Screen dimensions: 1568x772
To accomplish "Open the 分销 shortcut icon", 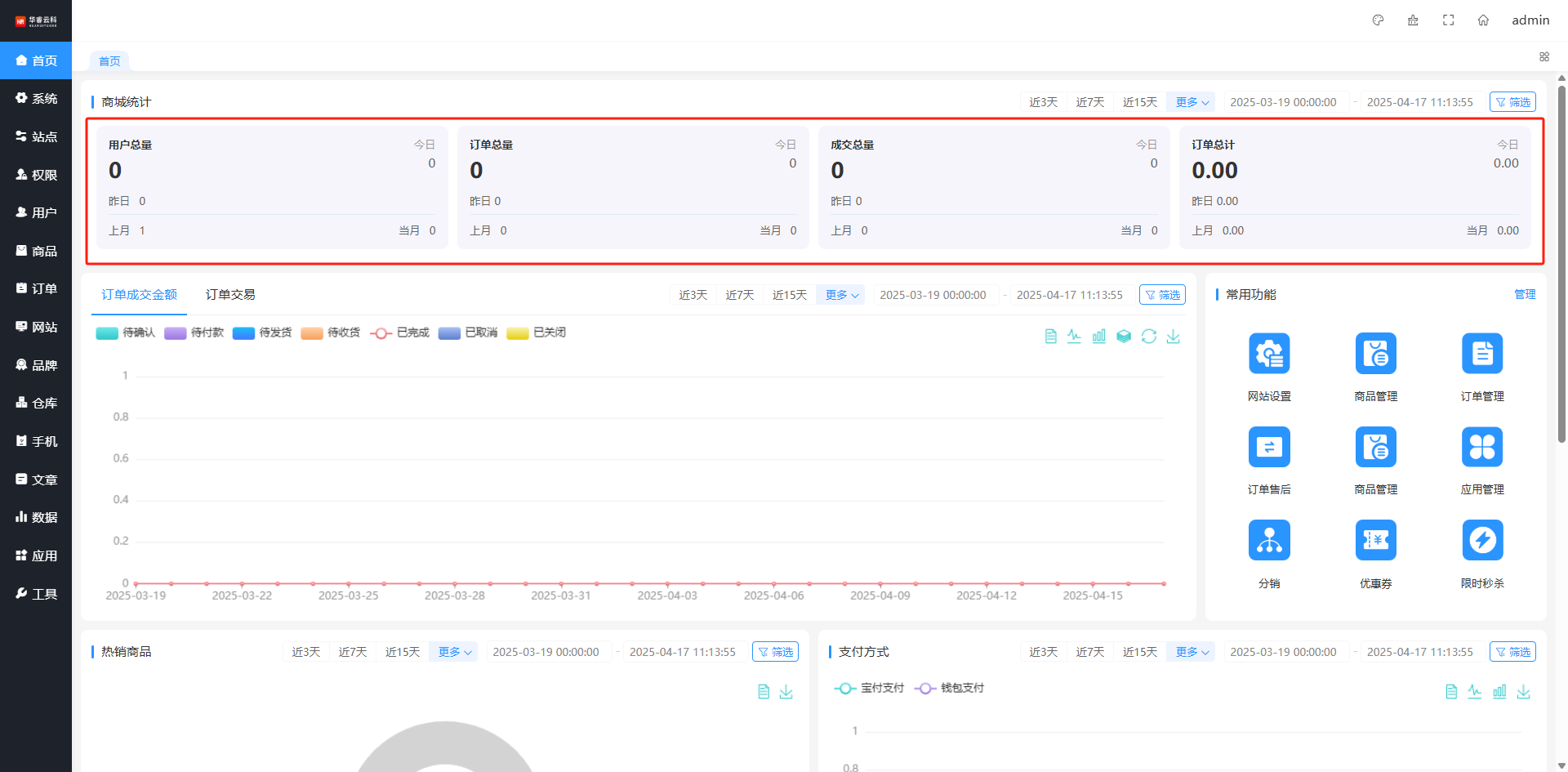I will 1269,540.
